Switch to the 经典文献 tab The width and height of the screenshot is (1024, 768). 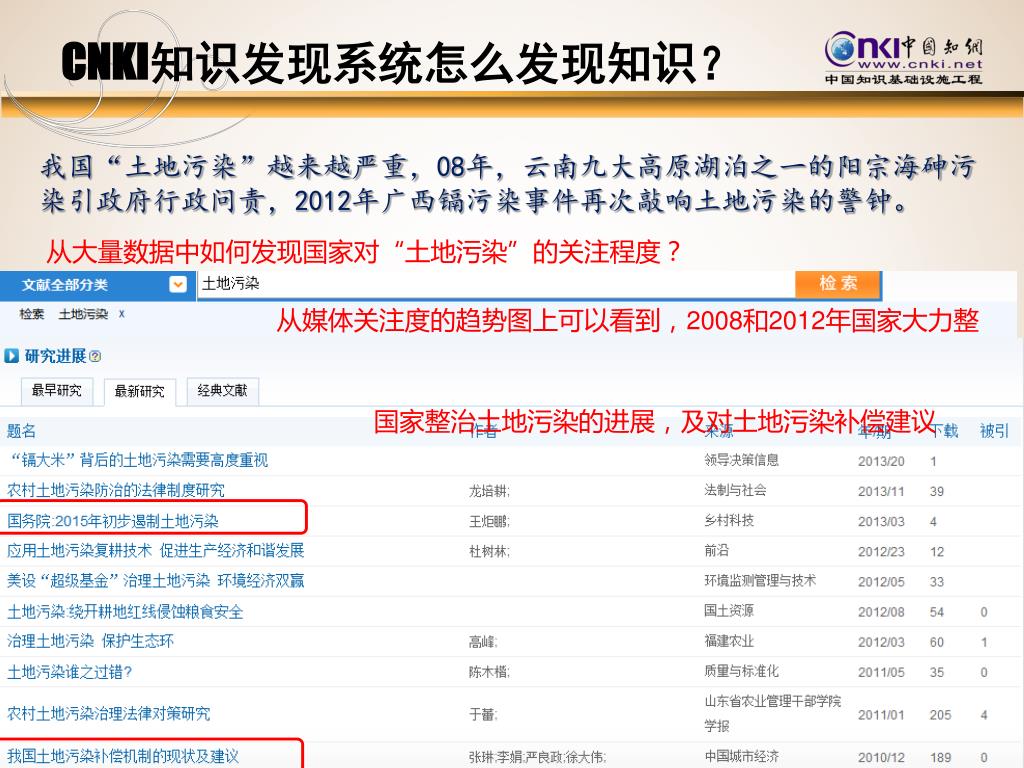(x=223, y=391)
